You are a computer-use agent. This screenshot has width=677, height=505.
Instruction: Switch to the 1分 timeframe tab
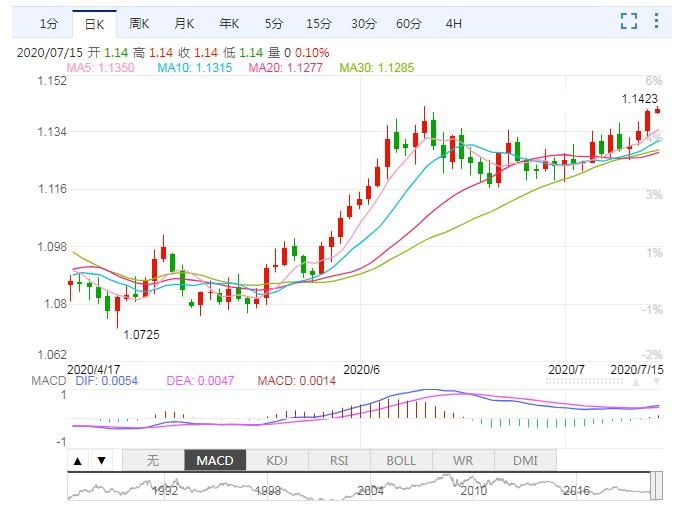tap(48, 22)
